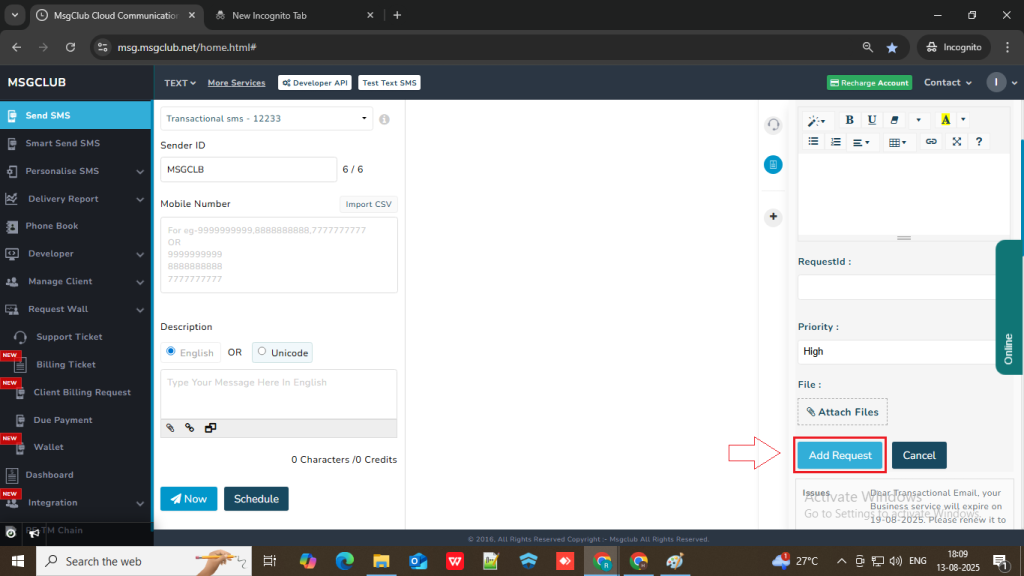Click the Recharge Account button
Viewport: 1024px width, 576px height.
tap(869, 83)
